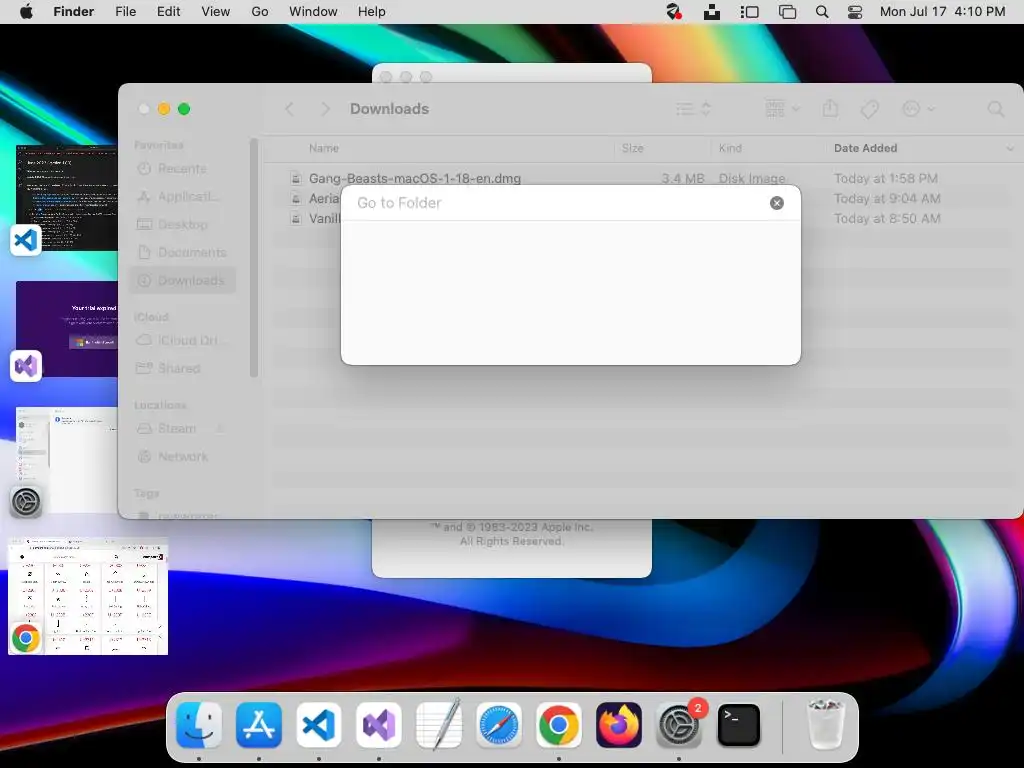Eject the Steam volume in the sidebar
The image size is (1024, 768).
point(221,429)
